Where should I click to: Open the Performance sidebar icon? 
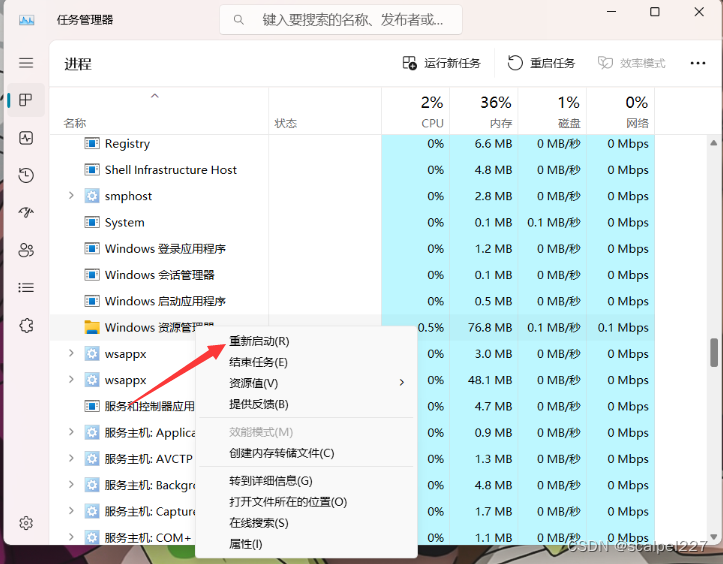pyautogui.click(x=26, y=137)
